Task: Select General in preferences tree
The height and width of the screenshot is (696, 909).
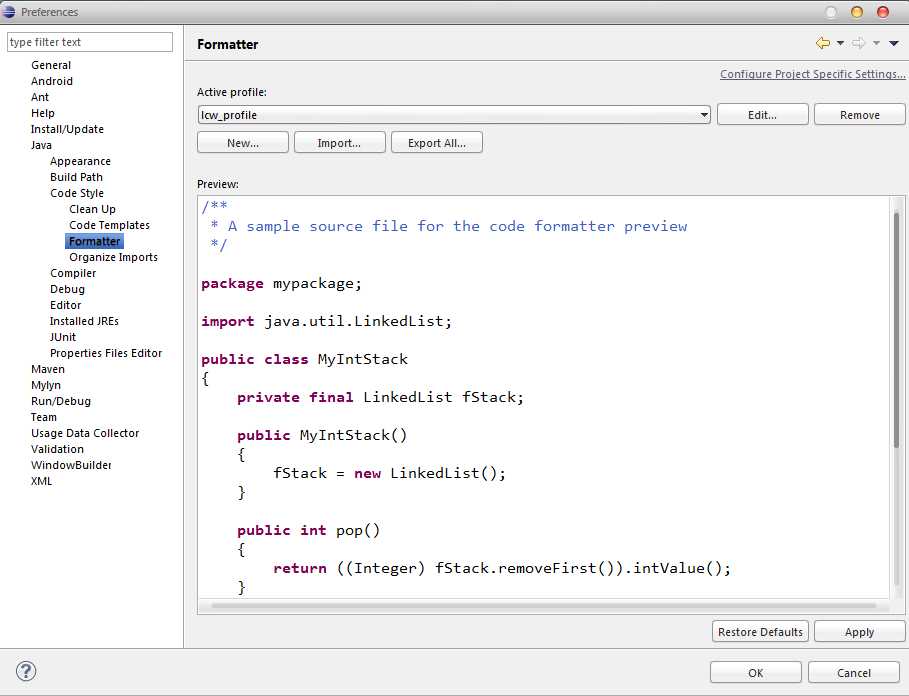Action: [x=51, y=65]
